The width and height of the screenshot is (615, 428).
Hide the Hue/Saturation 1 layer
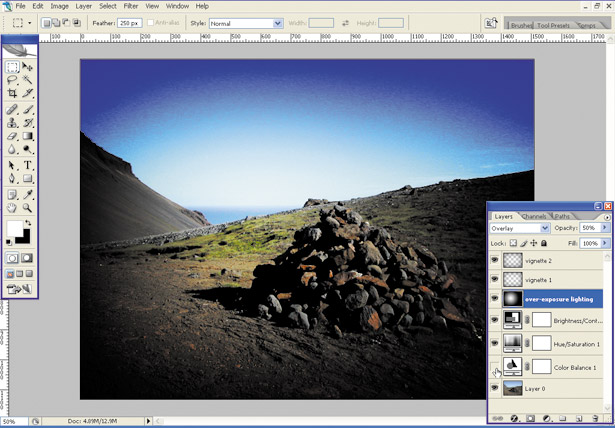coord(495,343)
